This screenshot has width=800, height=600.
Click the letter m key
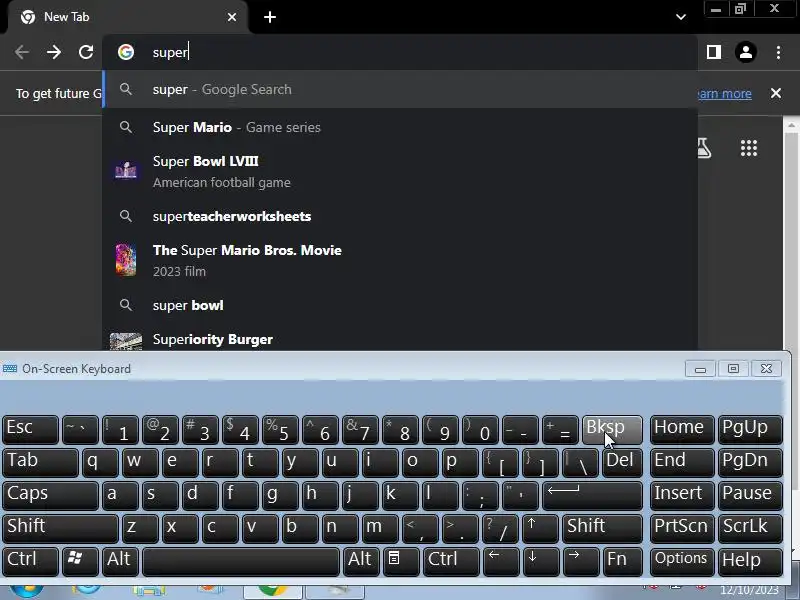(381, 529)
